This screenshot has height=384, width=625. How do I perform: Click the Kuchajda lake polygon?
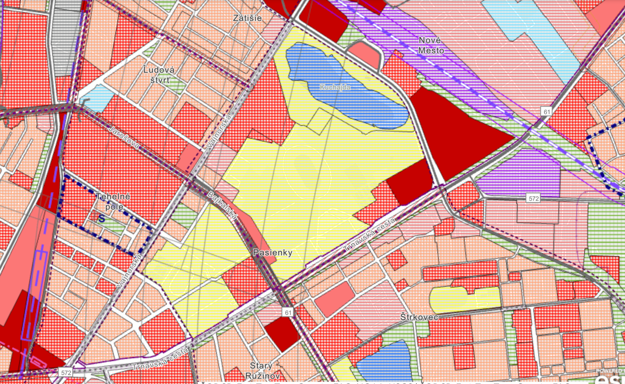click(348, 86)
